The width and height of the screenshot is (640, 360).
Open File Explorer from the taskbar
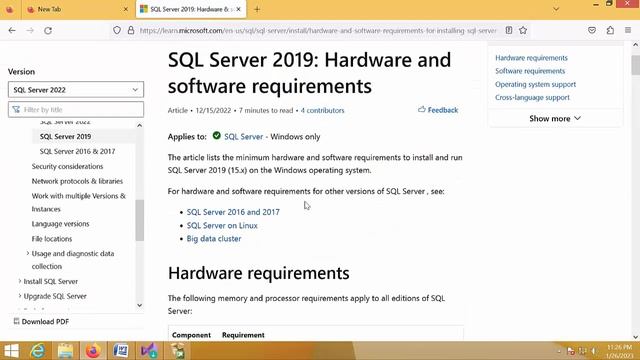click(65, 351)
